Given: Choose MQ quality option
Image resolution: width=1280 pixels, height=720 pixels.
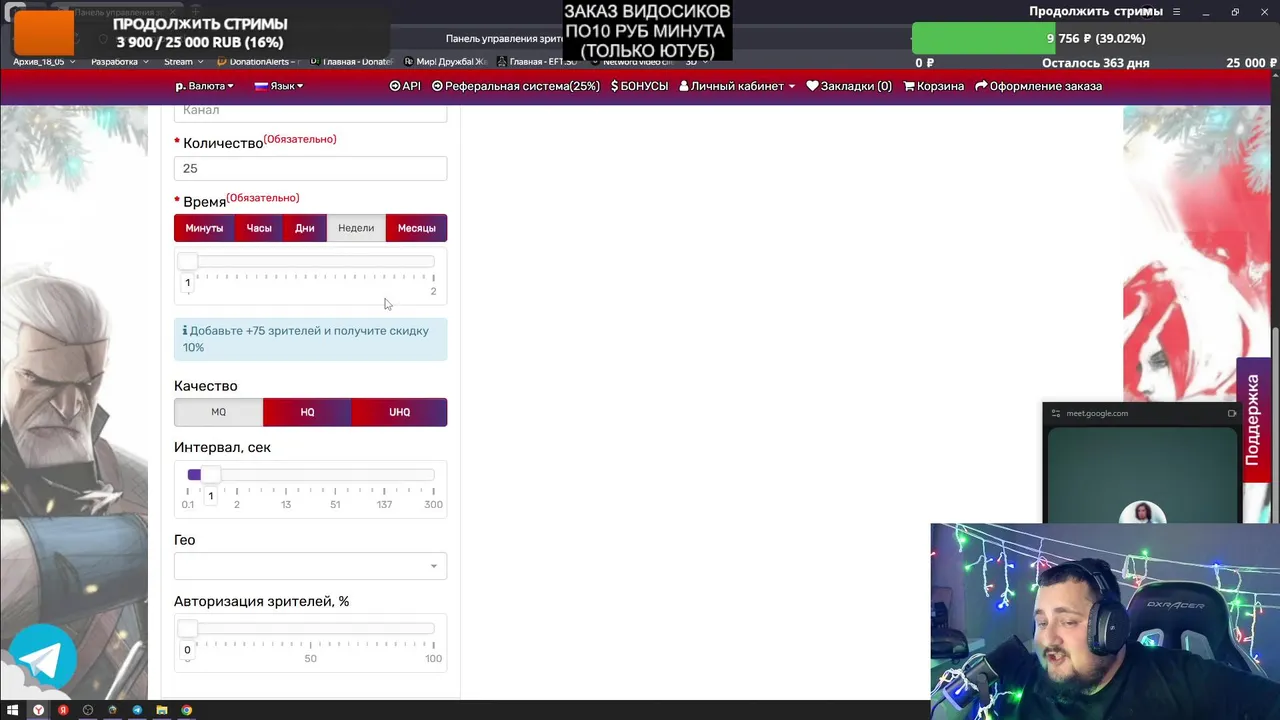Looking at the screenshot, I should pyautogui.click(x=218, y=412).
